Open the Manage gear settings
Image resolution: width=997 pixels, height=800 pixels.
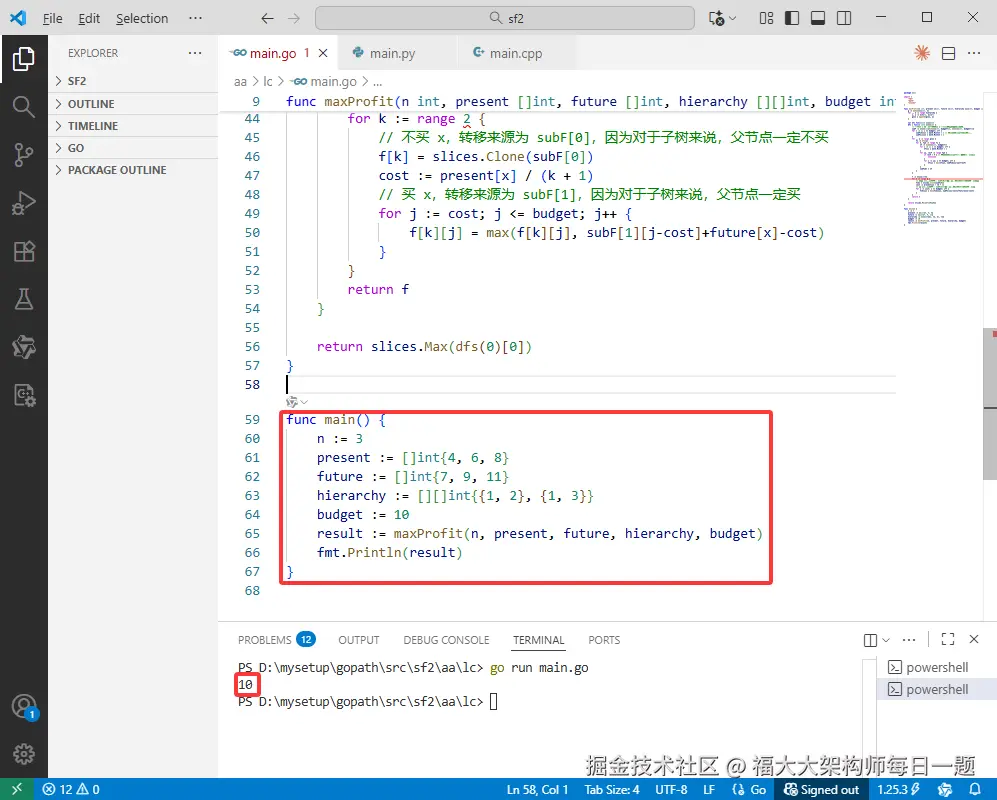point(24,754)
